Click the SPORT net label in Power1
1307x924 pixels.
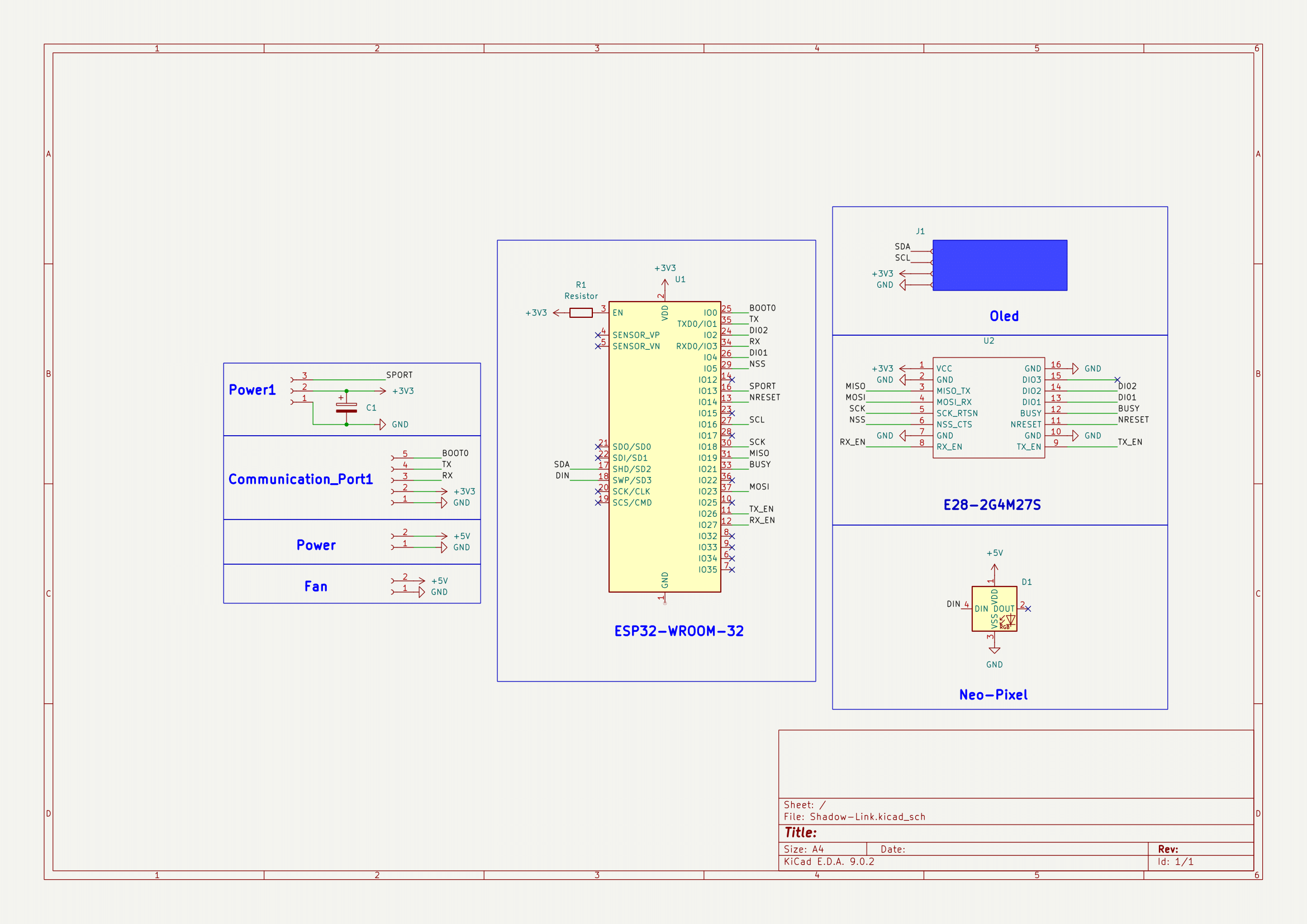point(398,375)
